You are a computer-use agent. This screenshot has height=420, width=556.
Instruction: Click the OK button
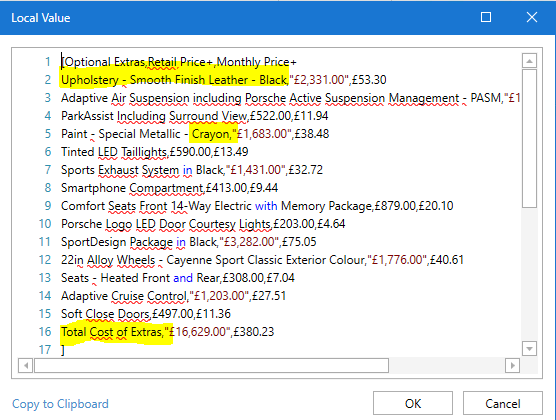click(413, 403)
